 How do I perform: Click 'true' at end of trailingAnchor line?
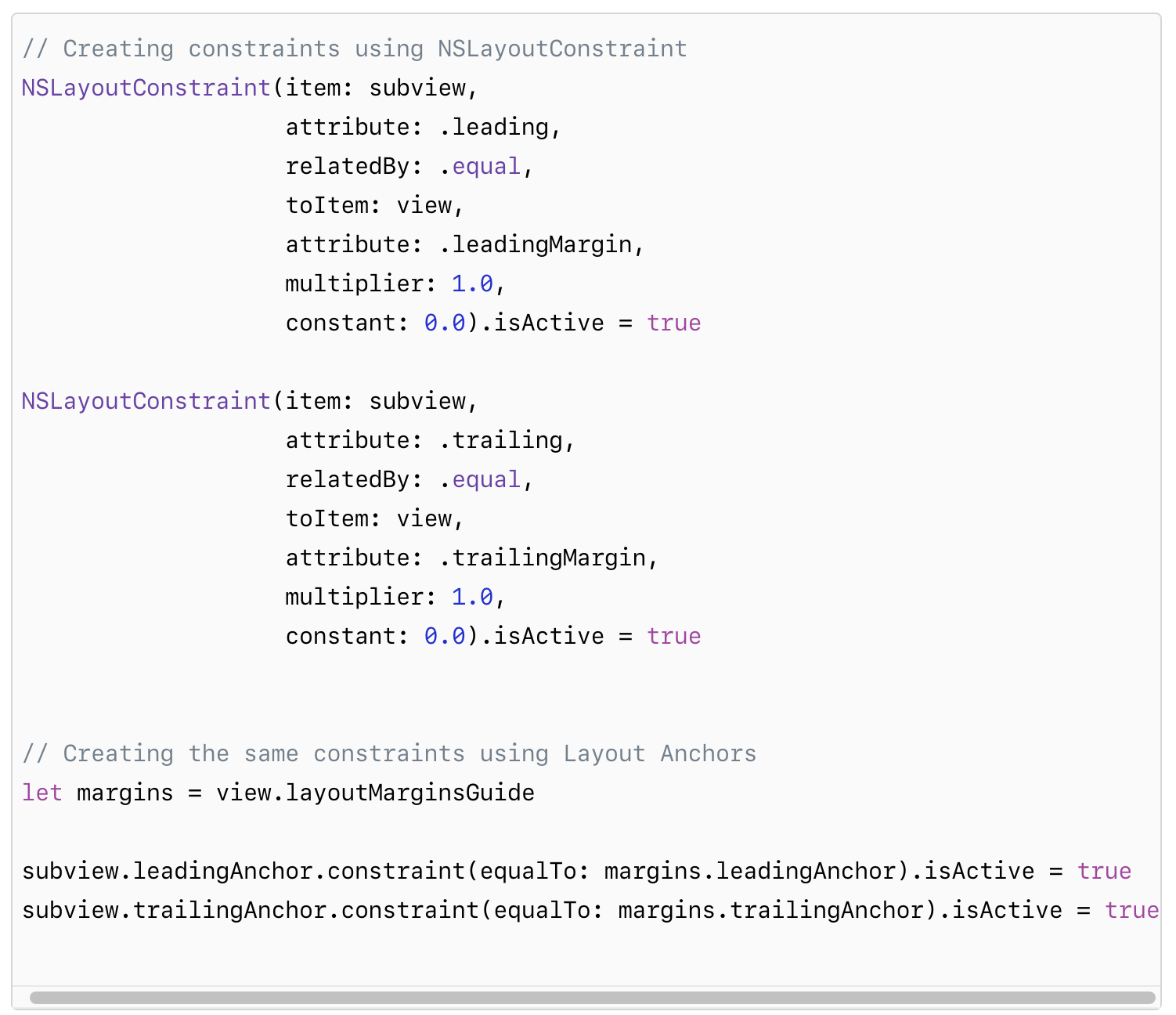(1132, 910)
